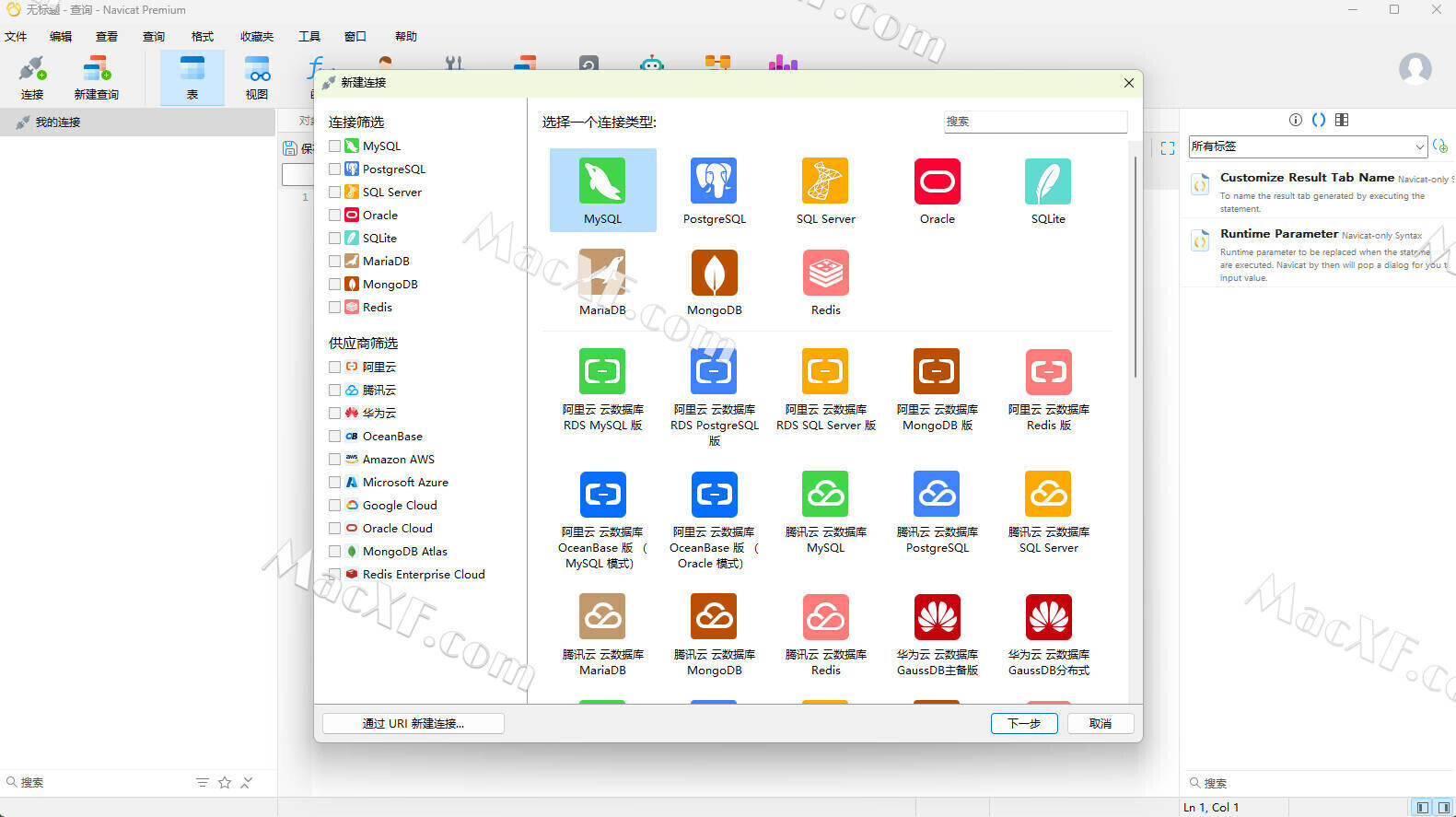The image size is (1456, 817).
Task: Choose 阿里云 OceanBase 版 Oracle 模式 icon
Action: 714,494
